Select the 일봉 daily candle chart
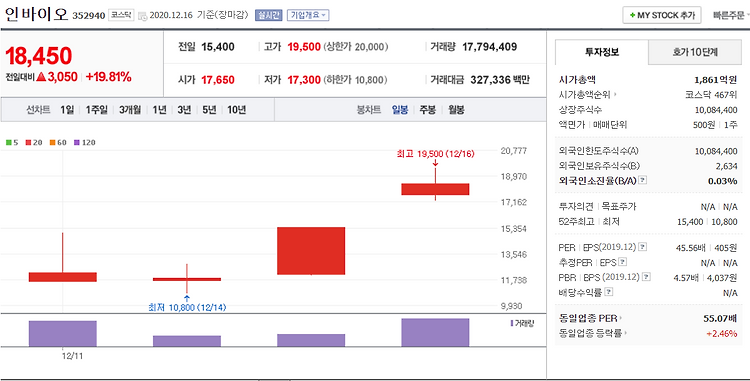Image resolution: width=750 pixels, height=381 pixels. coord(400,110)
